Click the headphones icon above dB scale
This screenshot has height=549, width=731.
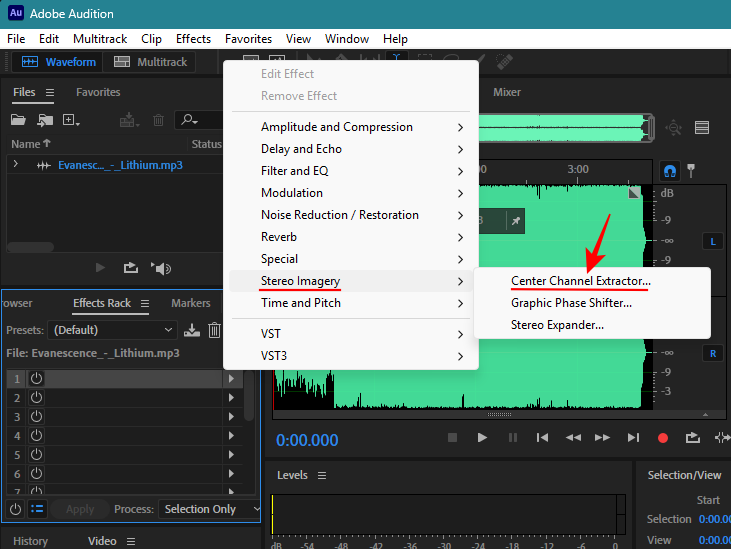(x=670, y=171)
